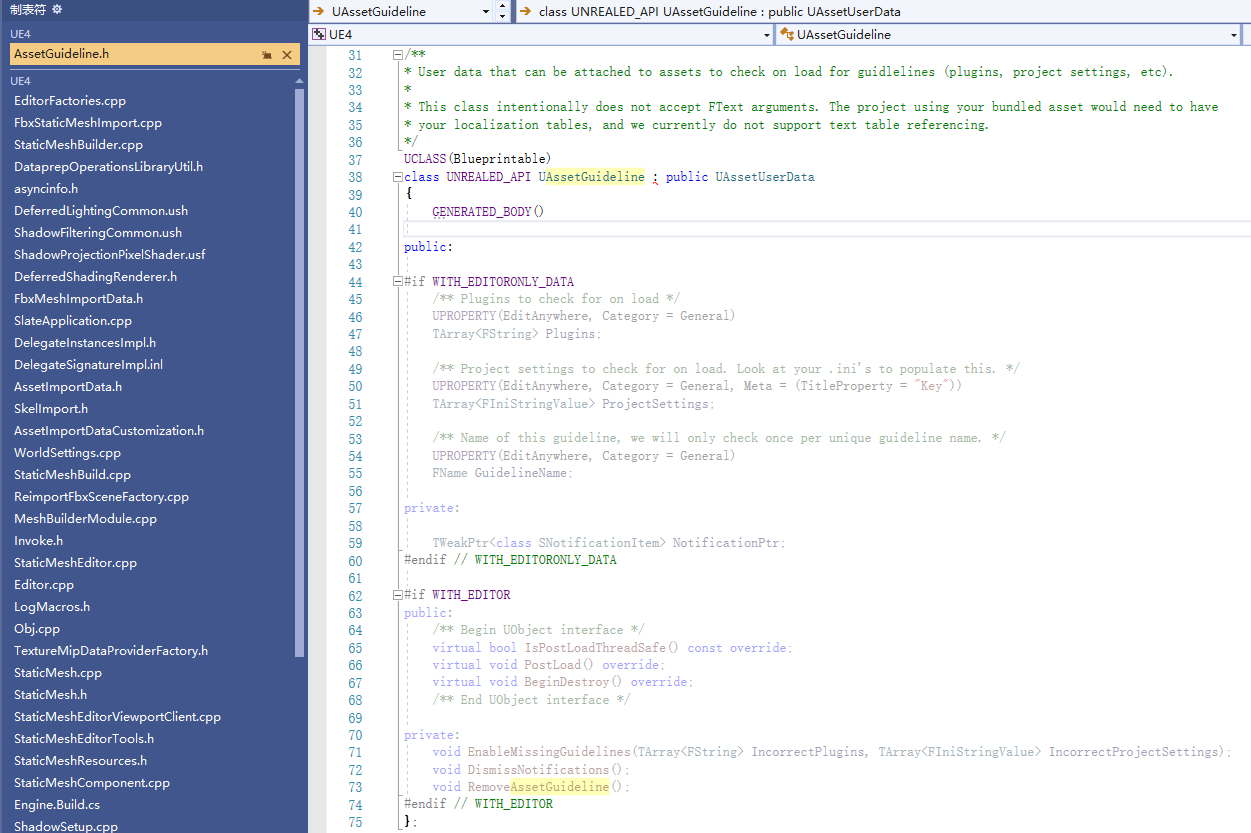
Task: Click the arrow icon before class UNREALED_API
Action: click(x=526, y=12)
